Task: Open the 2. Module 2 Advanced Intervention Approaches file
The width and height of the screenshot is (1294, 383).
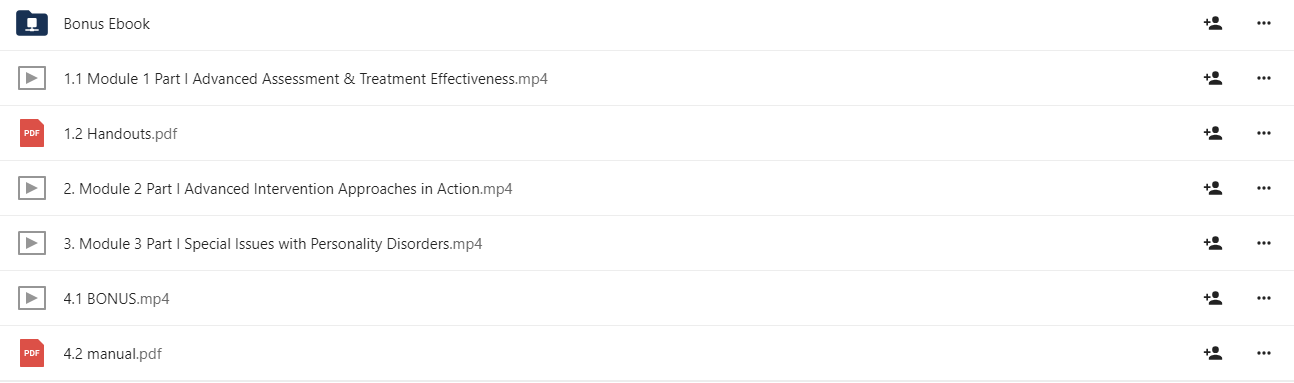Action: tap(288, 188)
